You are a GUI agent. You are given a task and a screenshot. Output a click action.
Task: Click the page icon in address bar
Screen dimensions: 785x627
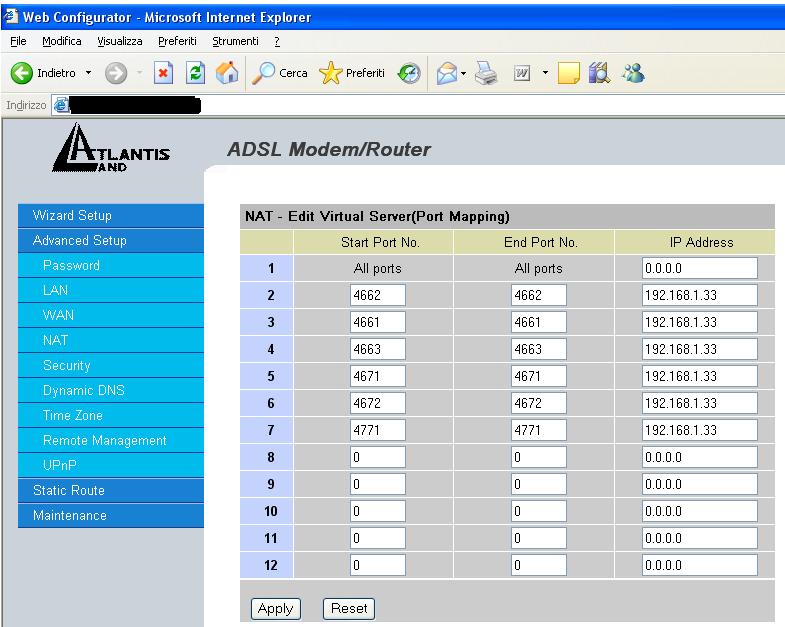tap(61, 105)
